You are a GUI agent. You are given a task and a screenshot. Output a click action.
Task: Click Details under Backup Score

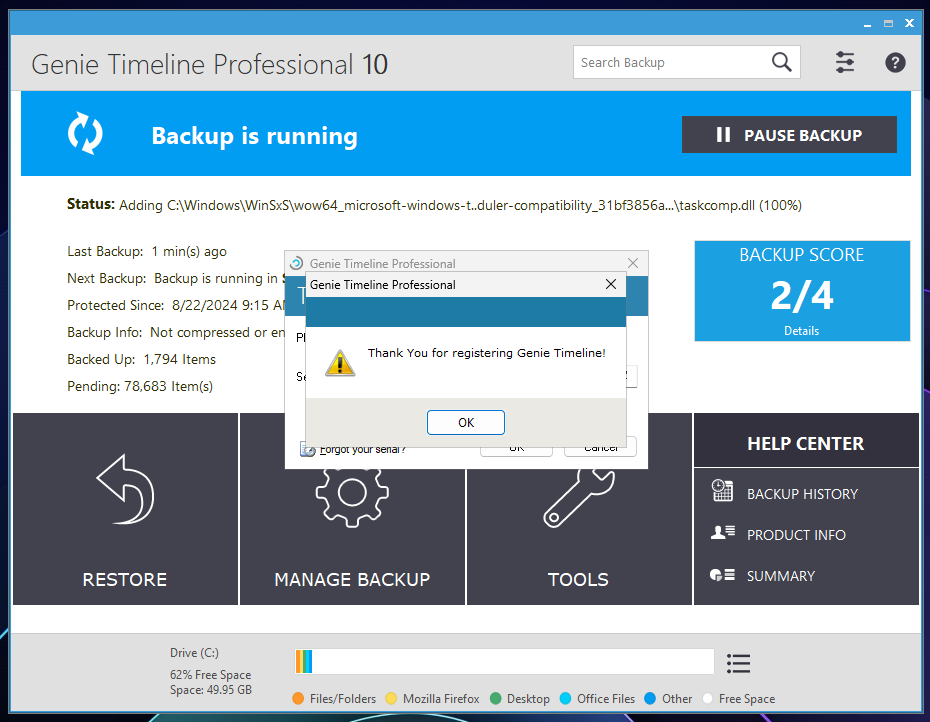(x=801, y=330)
